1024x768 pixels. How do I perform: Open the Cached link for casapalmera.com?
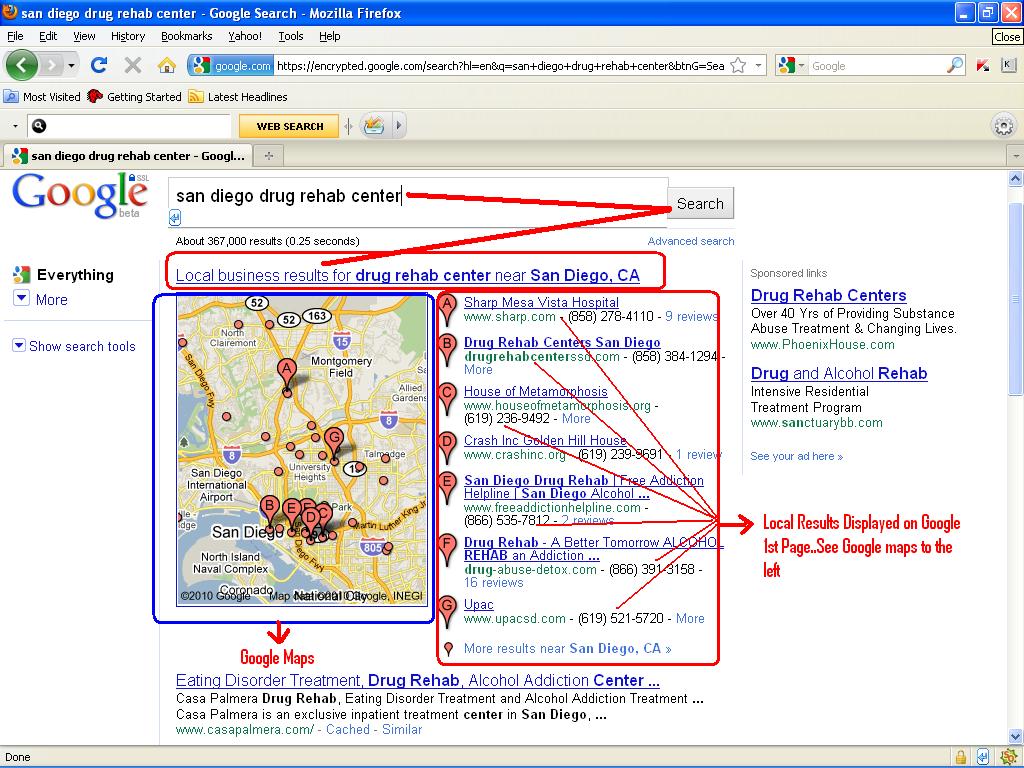[x=347, y=729]
